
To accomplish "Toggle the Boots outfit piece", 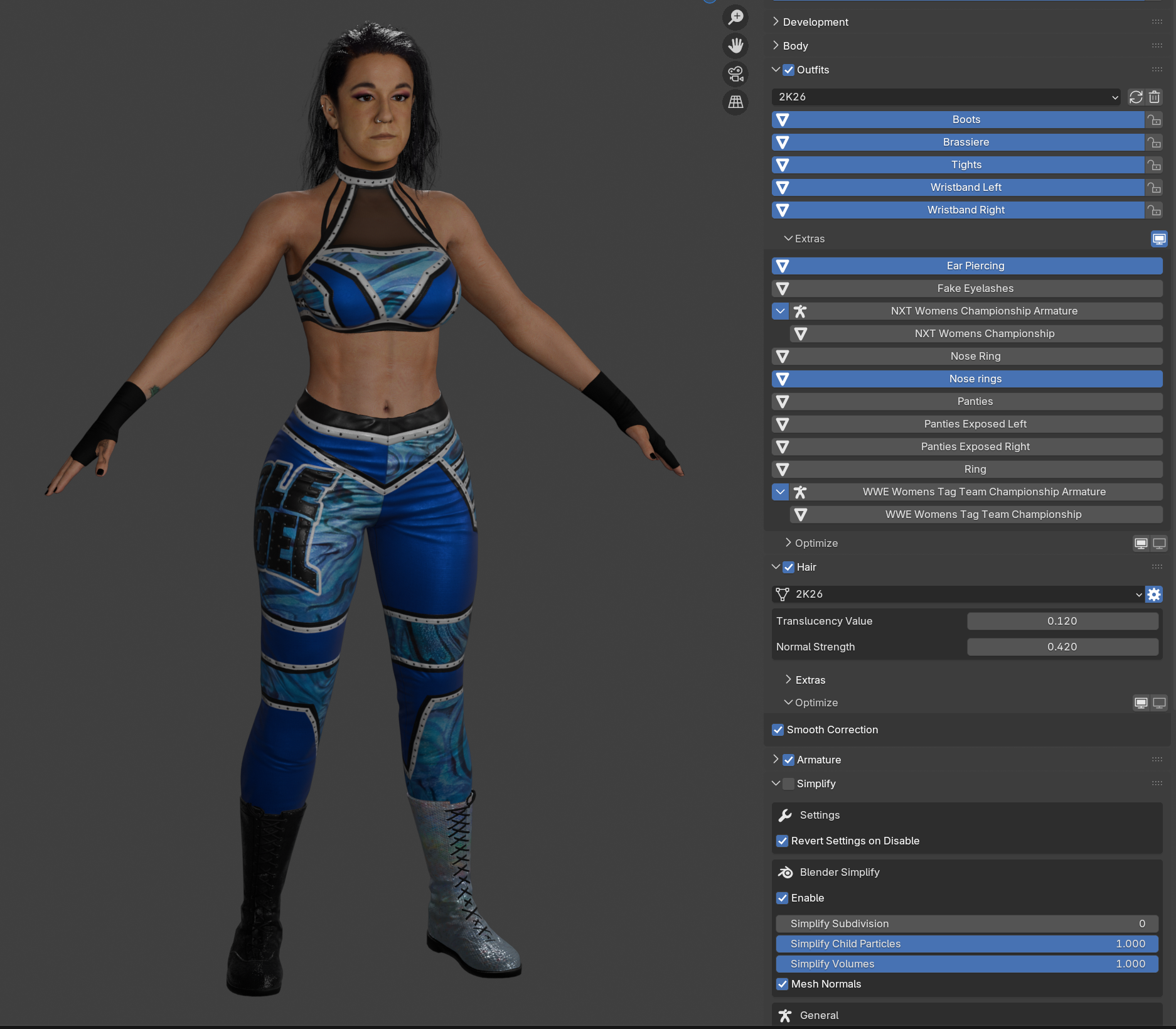I will [x=958, y=120].
